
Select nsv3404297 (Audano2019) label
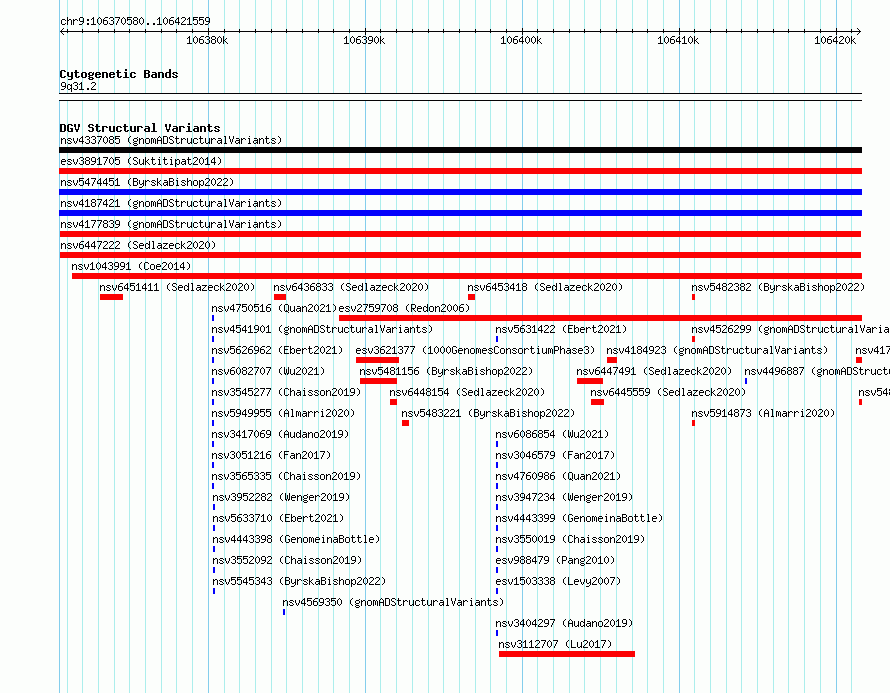564,623
